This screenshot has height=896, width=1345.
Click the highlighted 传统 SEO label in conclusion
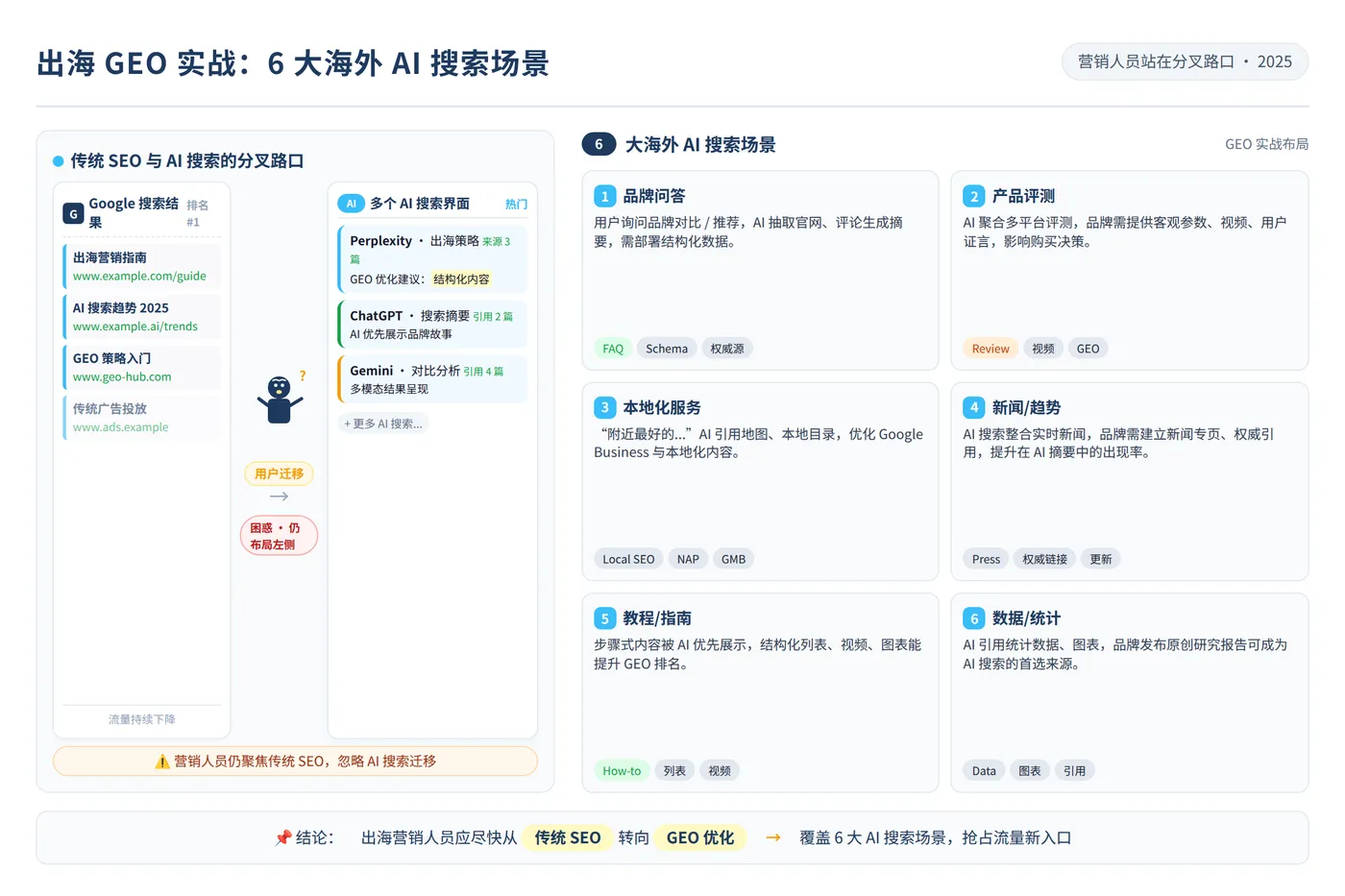coord(568,838)
